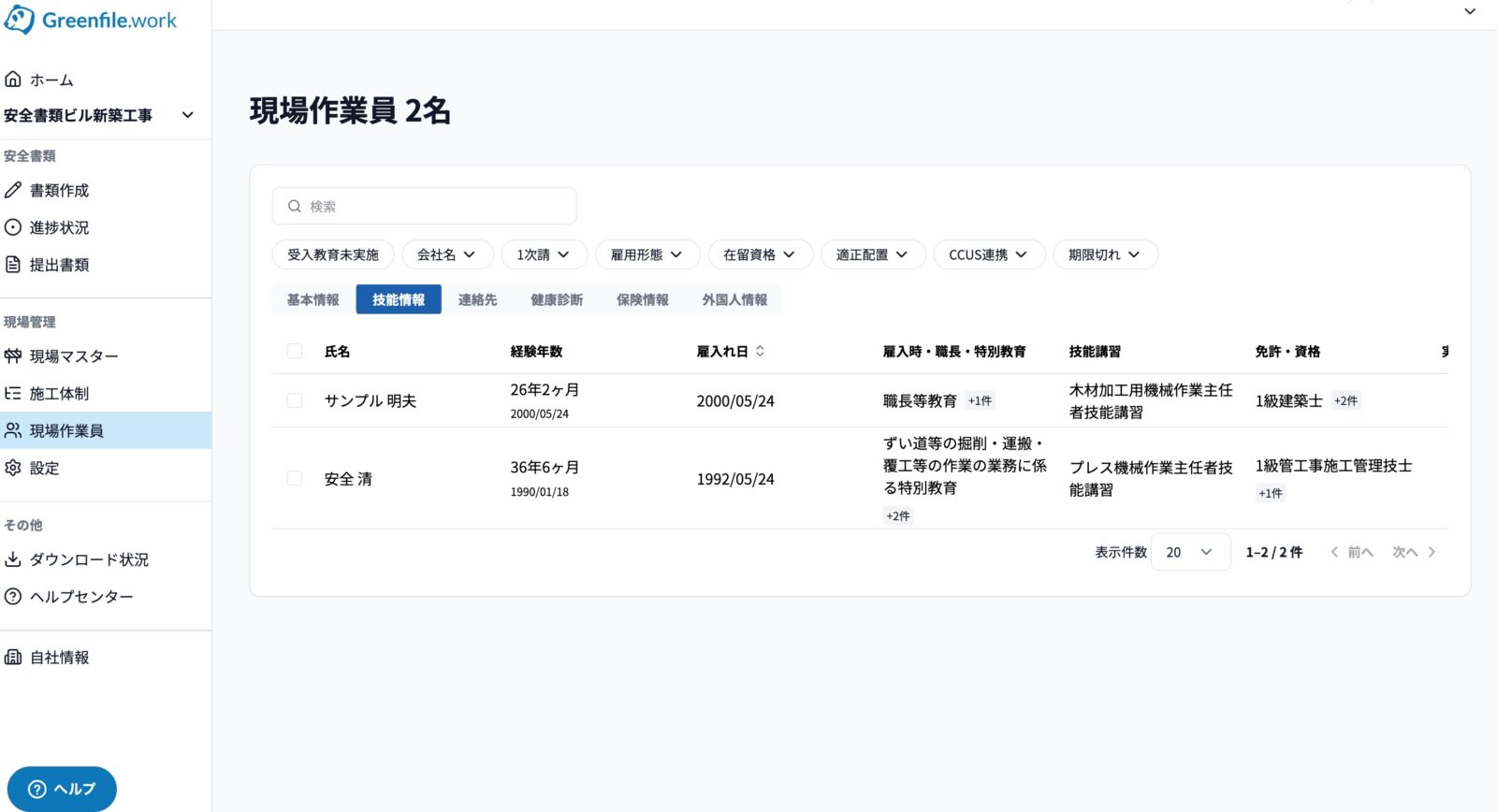
Task: Click the 2000/05/24 hire date cell
Action: 735,401
